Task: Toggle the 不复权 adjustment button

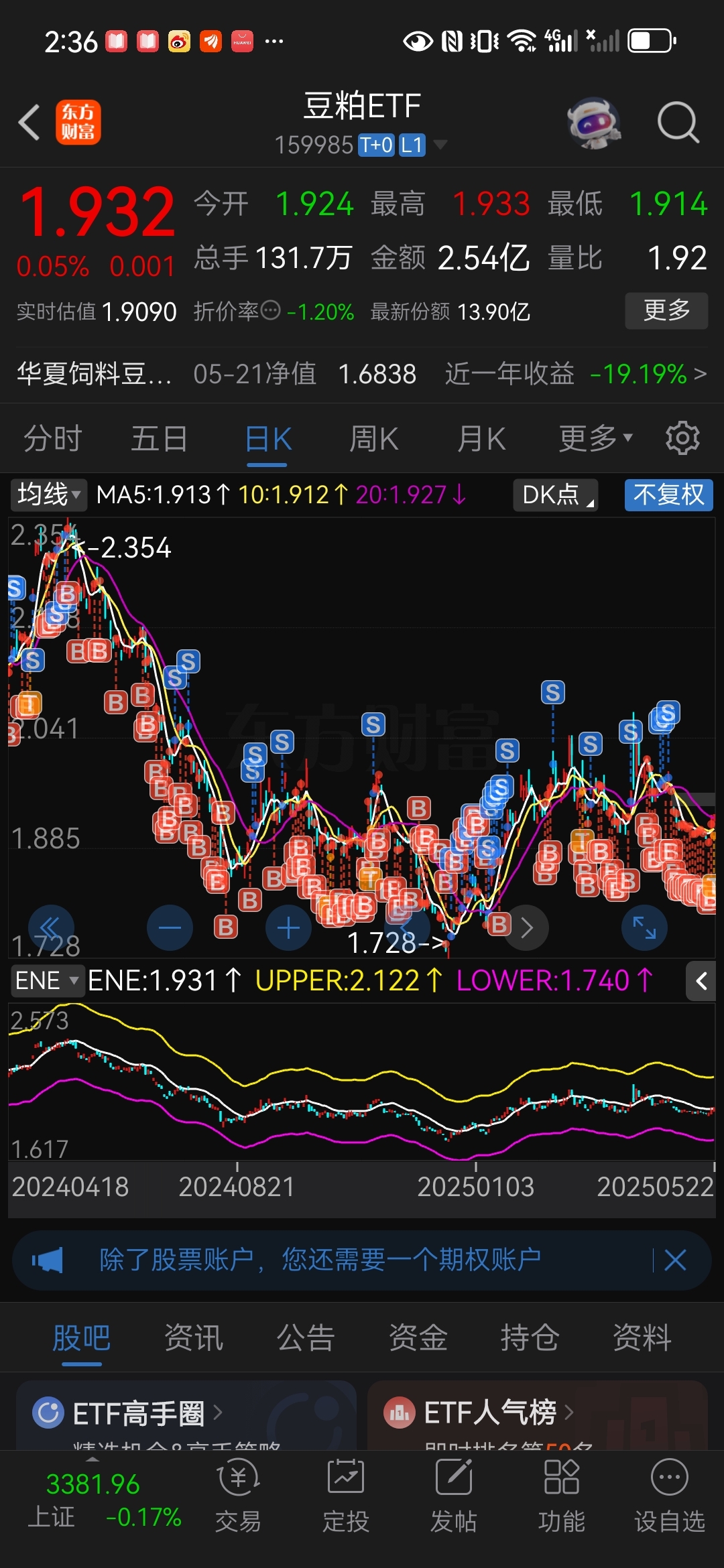Action: tap(669, 495)
